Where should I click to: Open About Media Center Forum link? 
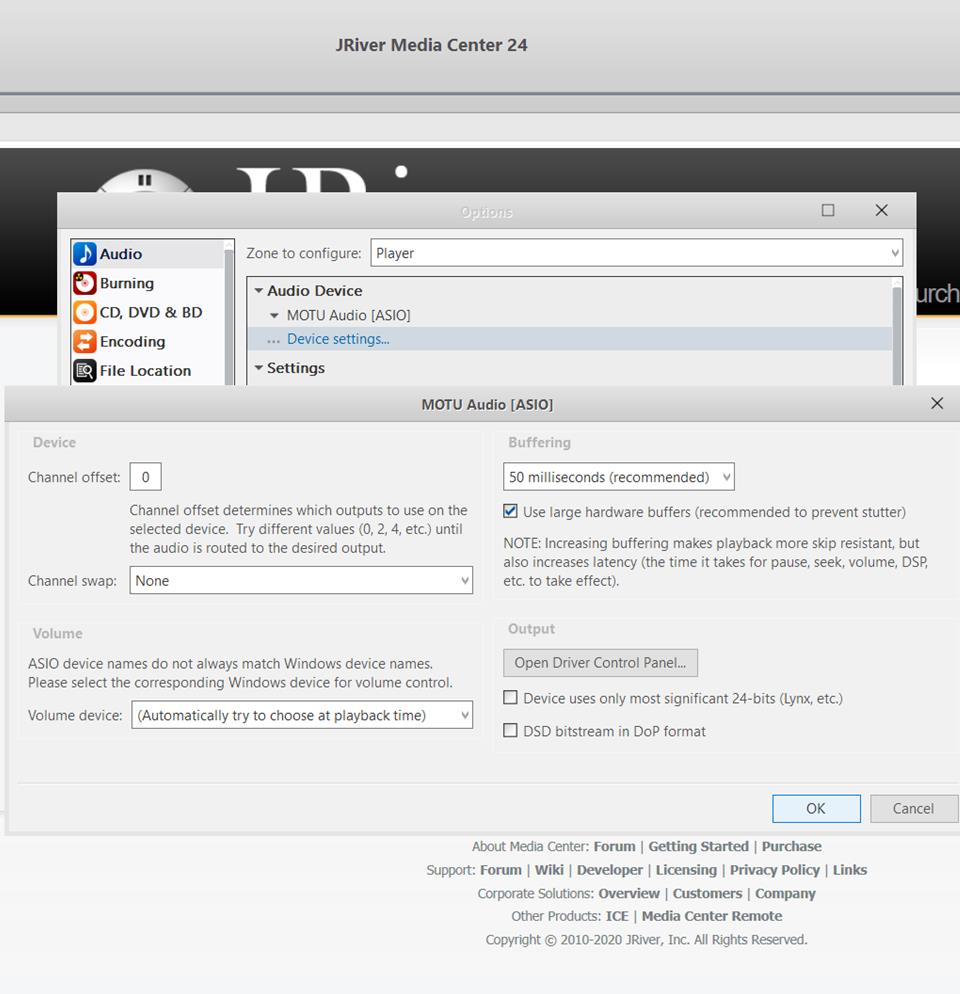pyautogui.click(x=614, y=846)
